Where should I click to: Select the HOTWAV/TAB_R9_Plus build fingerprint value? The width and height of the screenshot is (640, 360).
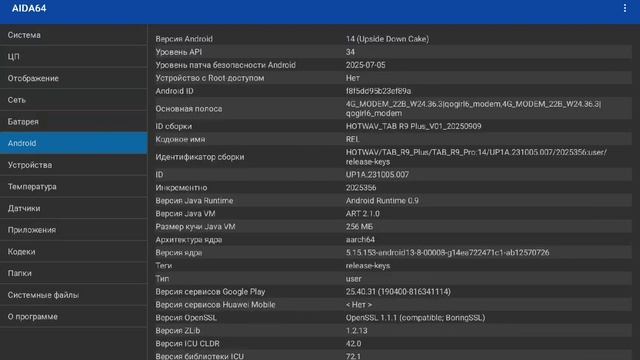pyautogui.click(x=476, y=157)
